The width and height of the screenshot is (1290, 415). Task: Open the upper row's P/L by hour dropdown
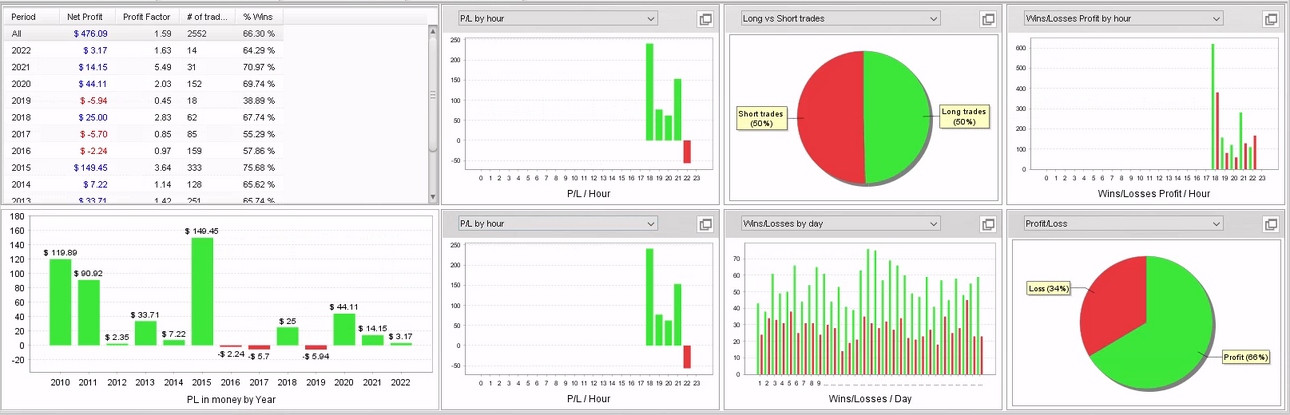(557, 18)
